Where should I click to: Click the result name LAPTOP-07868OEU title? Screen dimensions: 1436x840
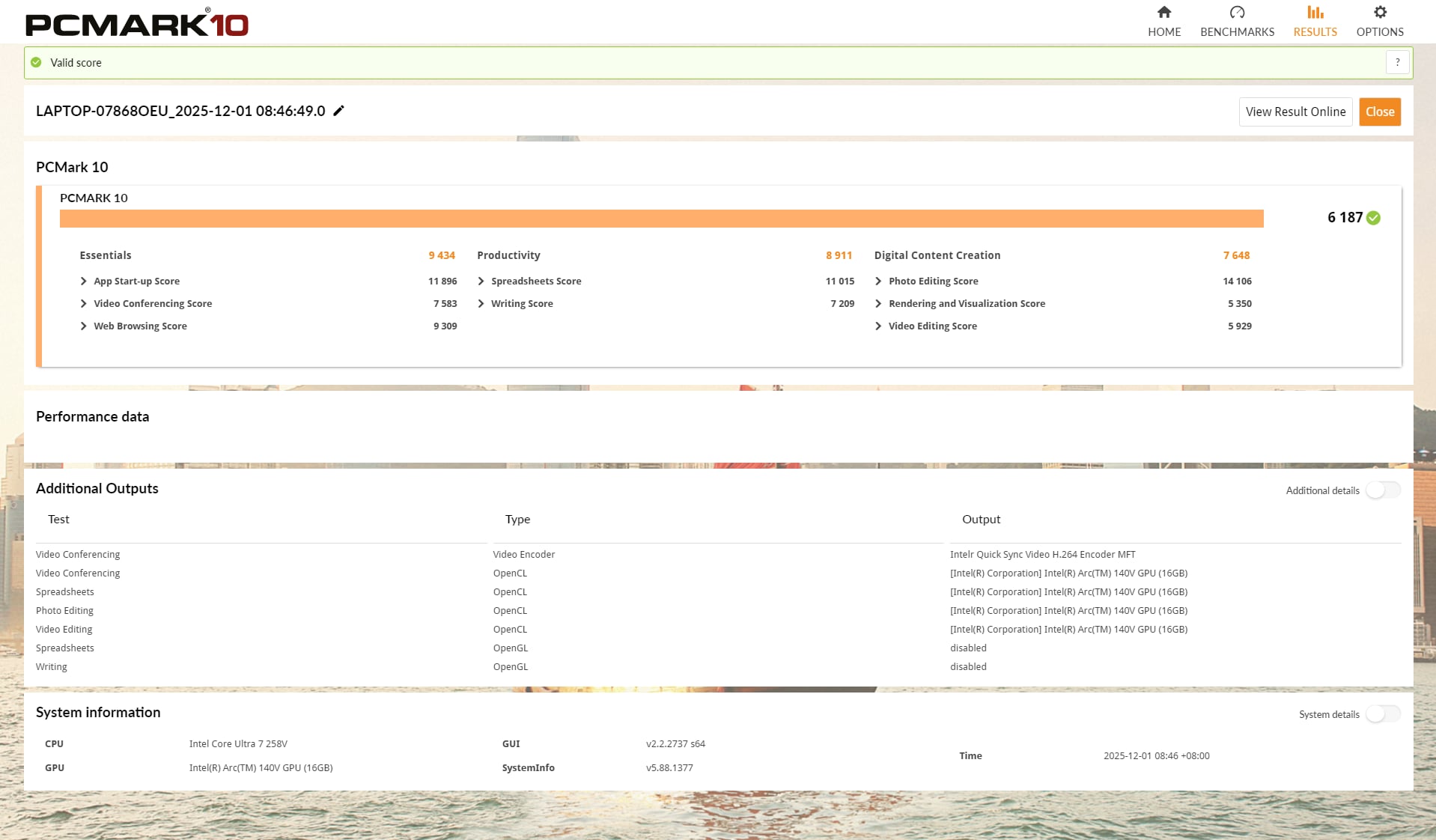(180, 111)
